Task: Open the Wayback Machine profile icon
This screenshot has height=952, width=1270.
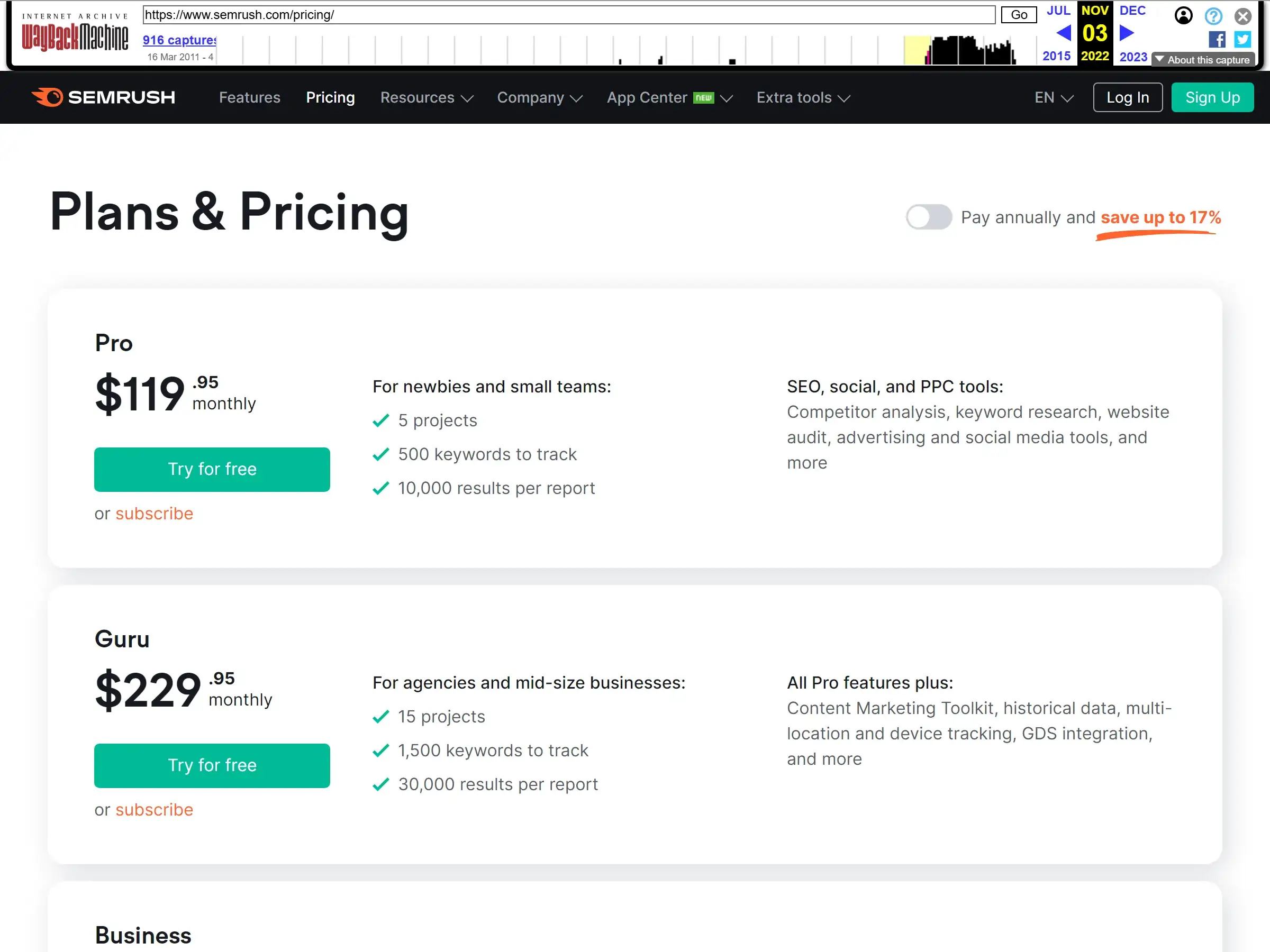Action: [x=1183, y=15]
